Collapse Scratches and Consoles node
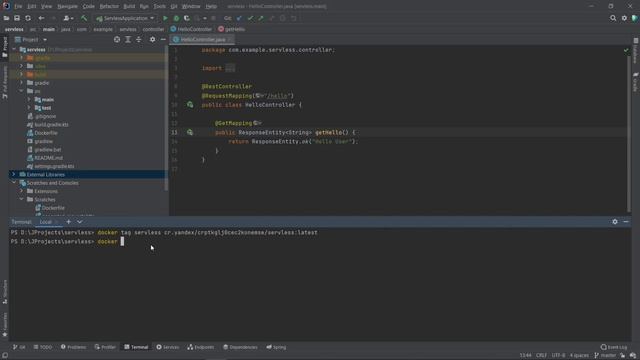The image size is (640, 360). point(14,183)
